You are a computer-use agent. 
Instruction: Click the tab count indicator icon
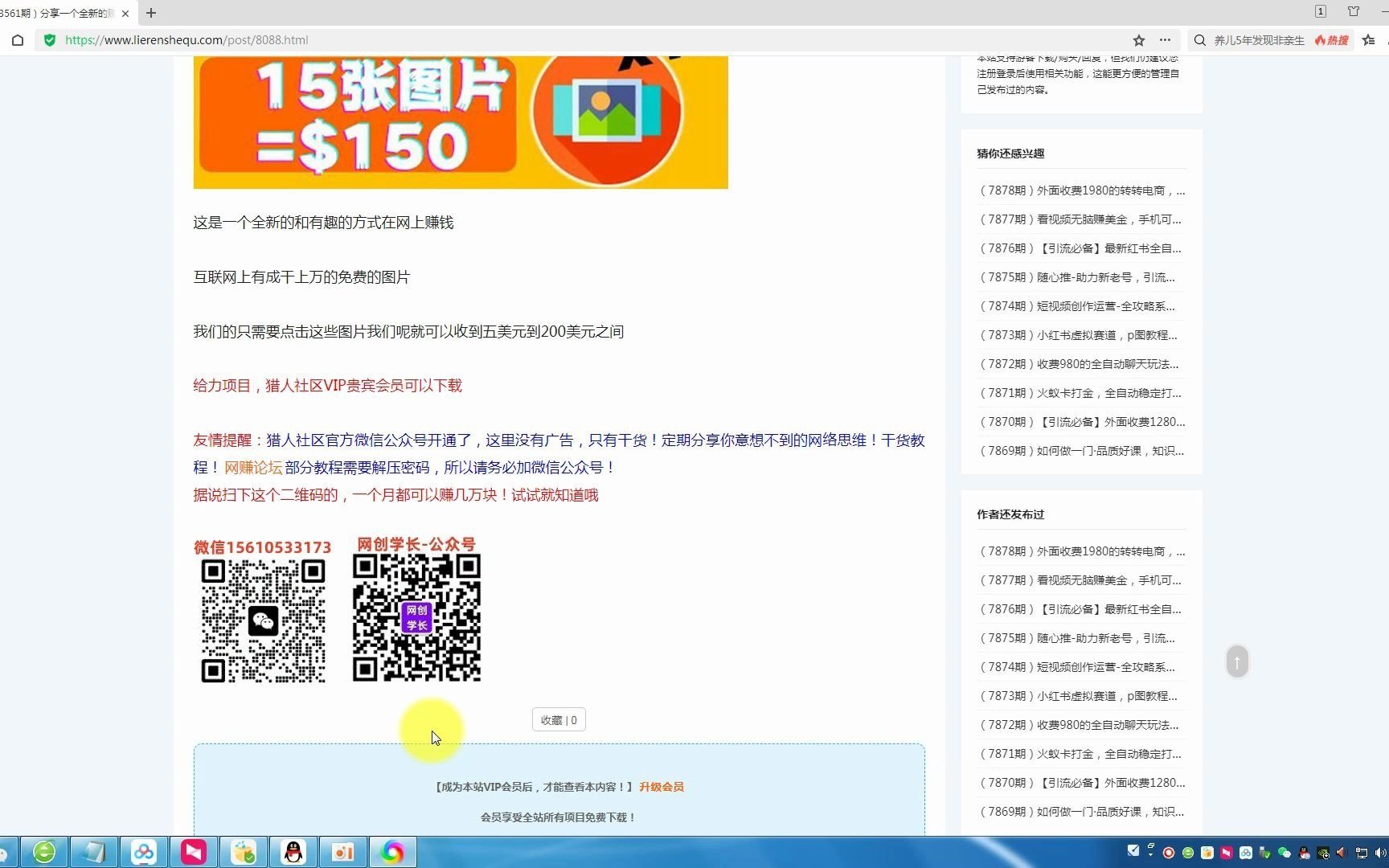pyautogui.click(x=1321, y=11)
